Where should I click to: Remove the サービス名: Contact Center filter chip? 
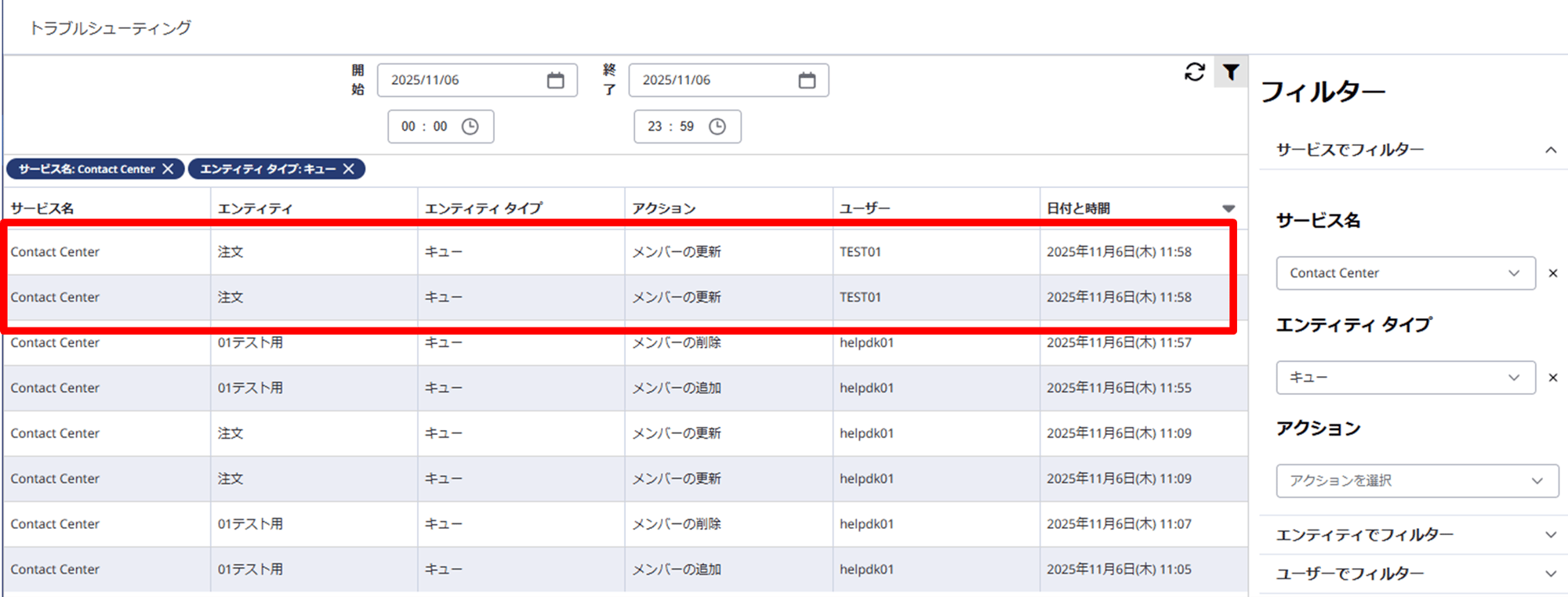point(168,169)
